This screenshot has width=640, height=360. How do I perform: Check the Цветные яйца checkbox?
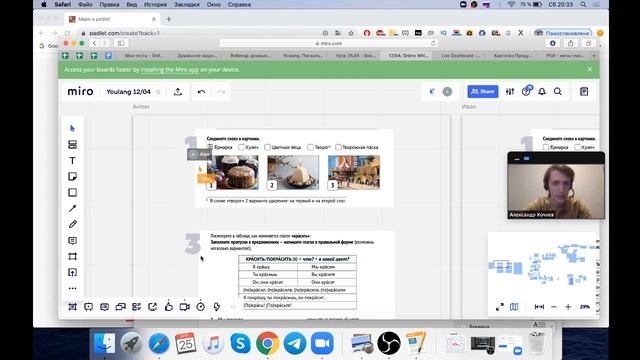click(x=267, y=147)
